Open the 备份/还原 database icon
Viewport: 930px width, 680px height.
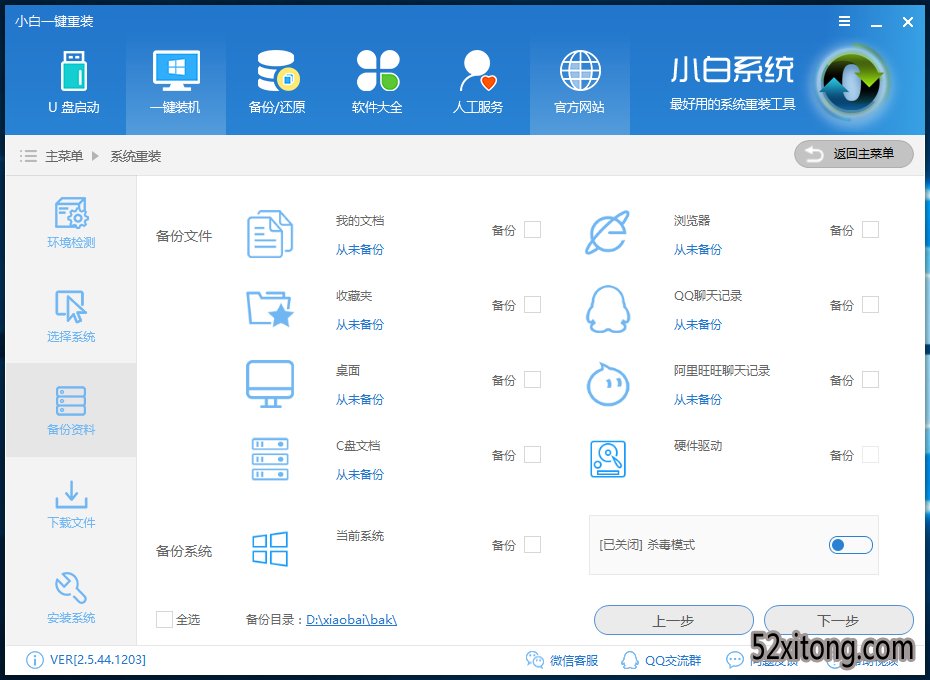278,71
